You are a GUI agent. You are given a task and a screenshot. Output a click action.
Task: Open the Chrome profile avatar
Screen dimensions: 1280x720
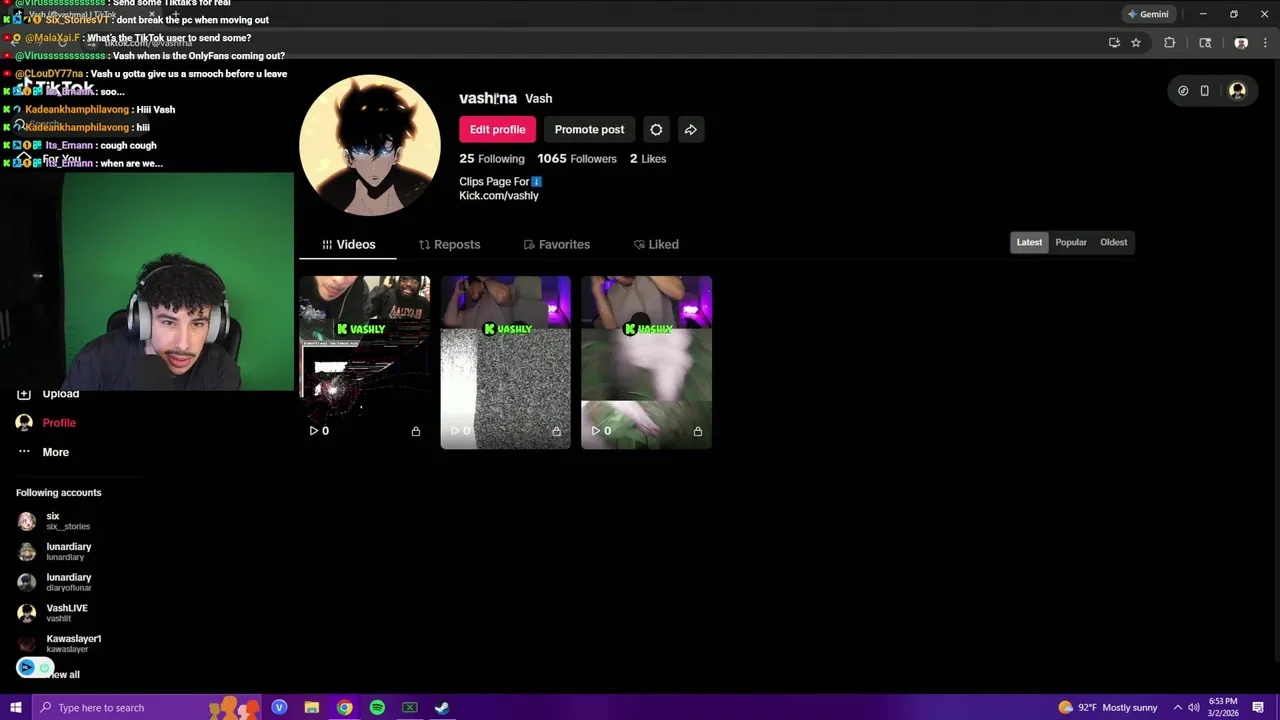pos(1241,43)
